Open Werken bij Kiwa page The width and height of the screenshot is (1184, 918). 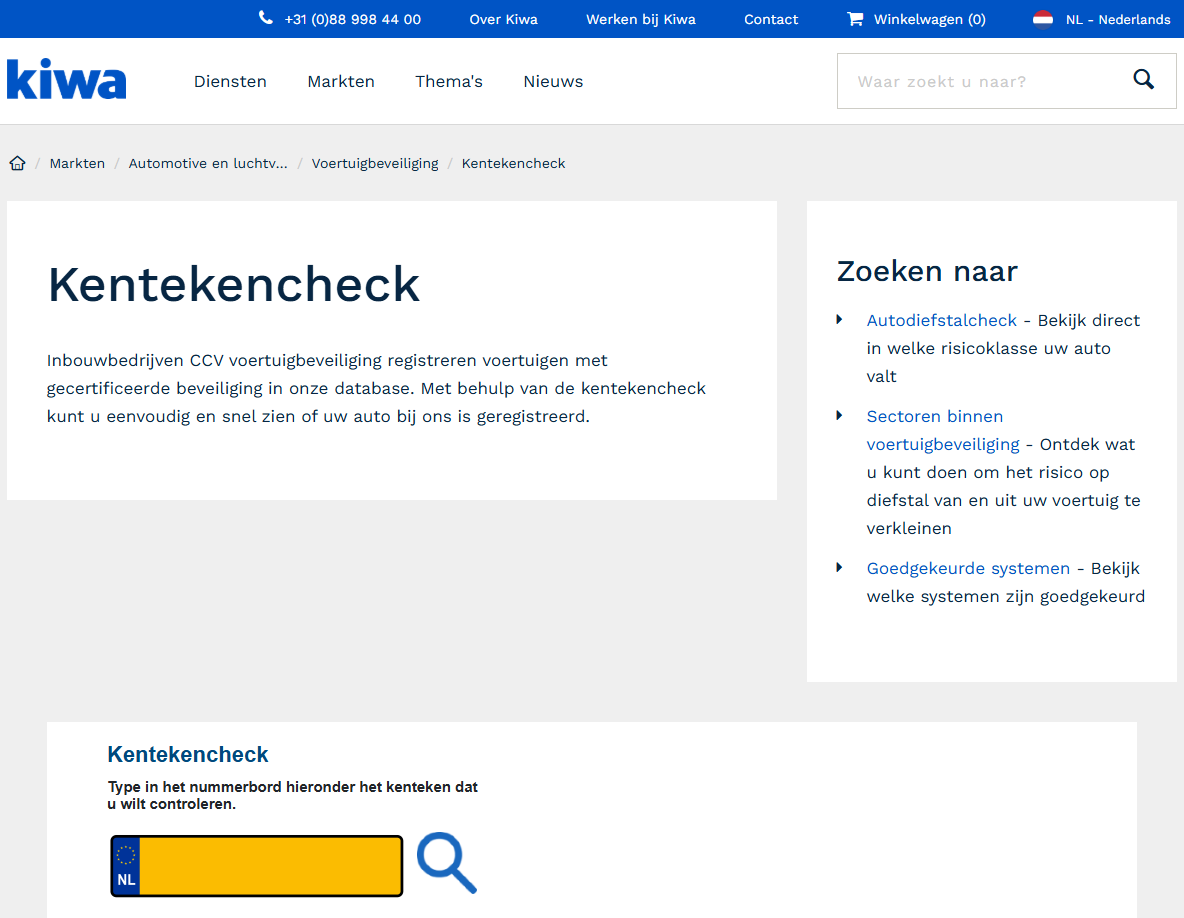(640, 20)
